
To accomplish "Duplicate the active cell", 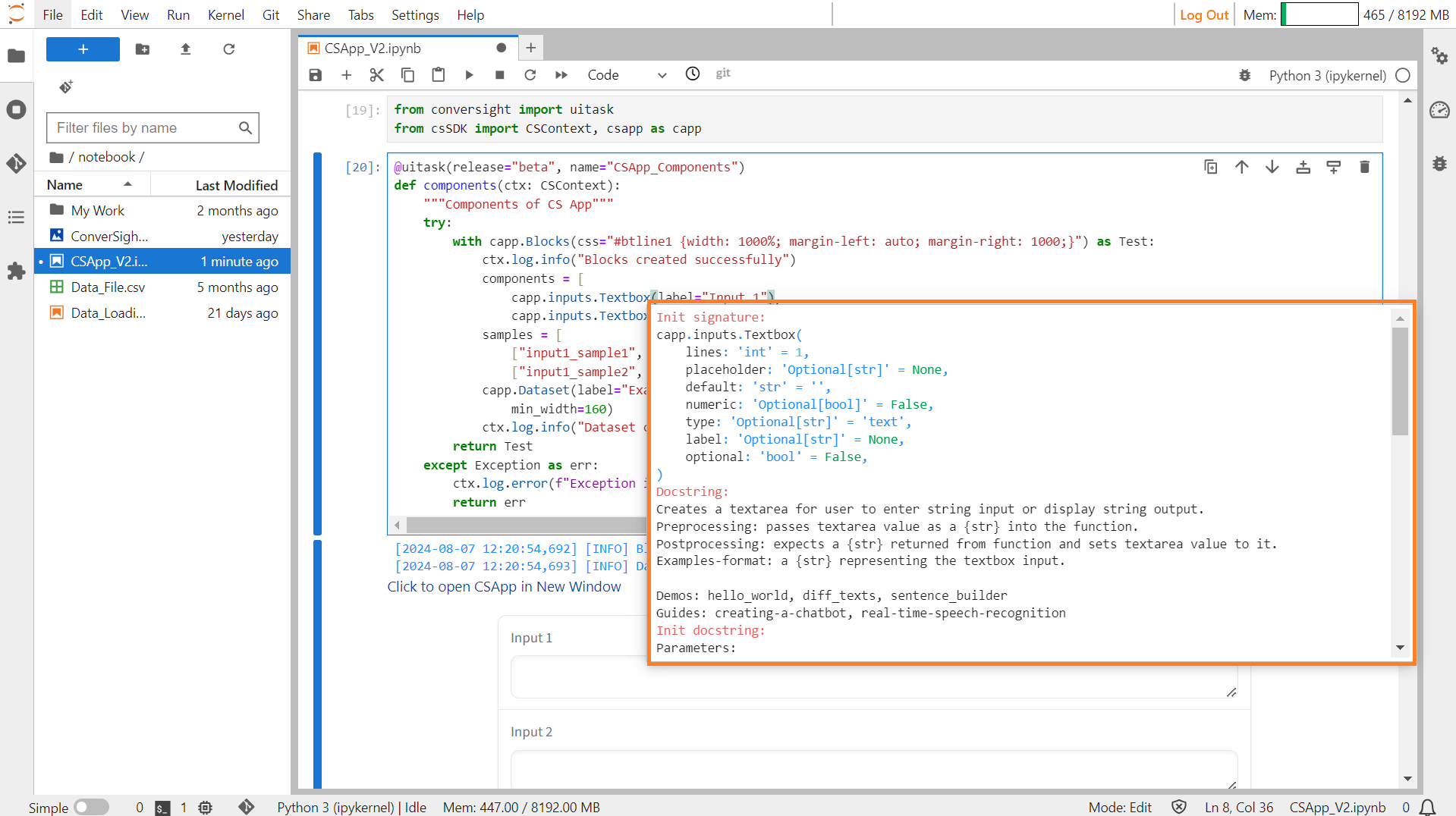I will pyautogui.click(x=1211, y=167).
